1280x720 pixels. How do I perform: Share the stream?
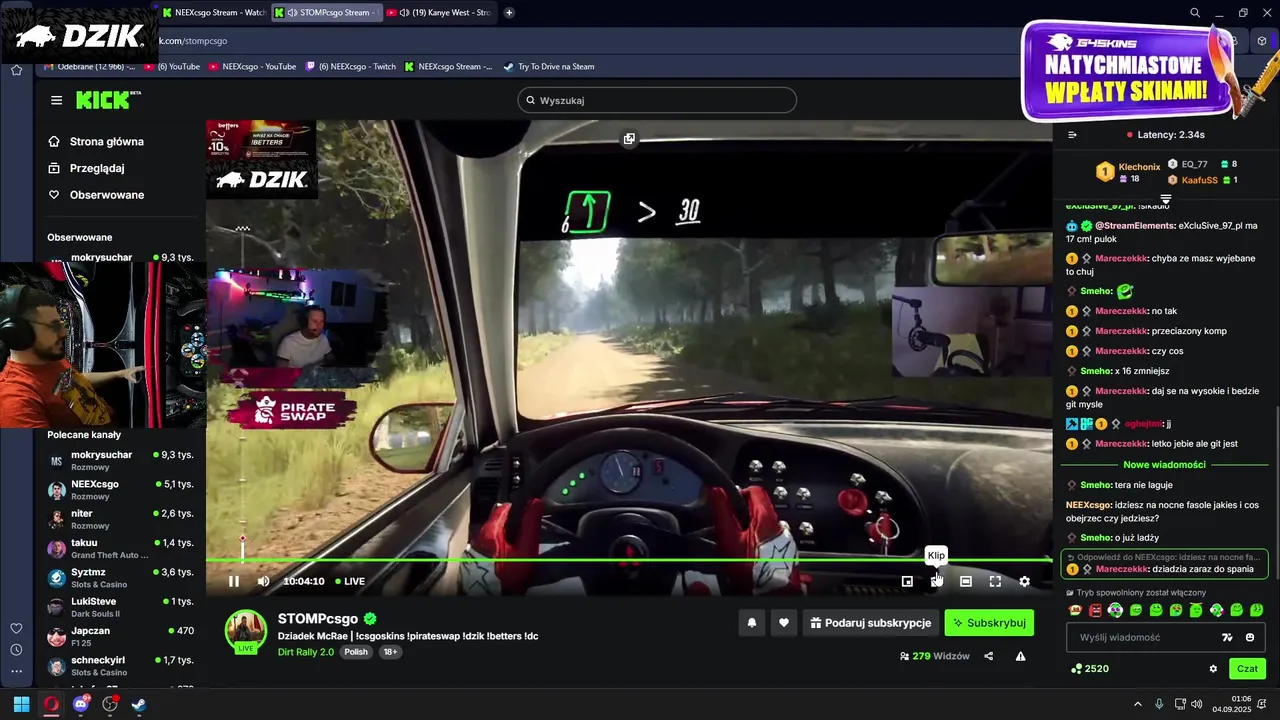[x=989, y=656]
